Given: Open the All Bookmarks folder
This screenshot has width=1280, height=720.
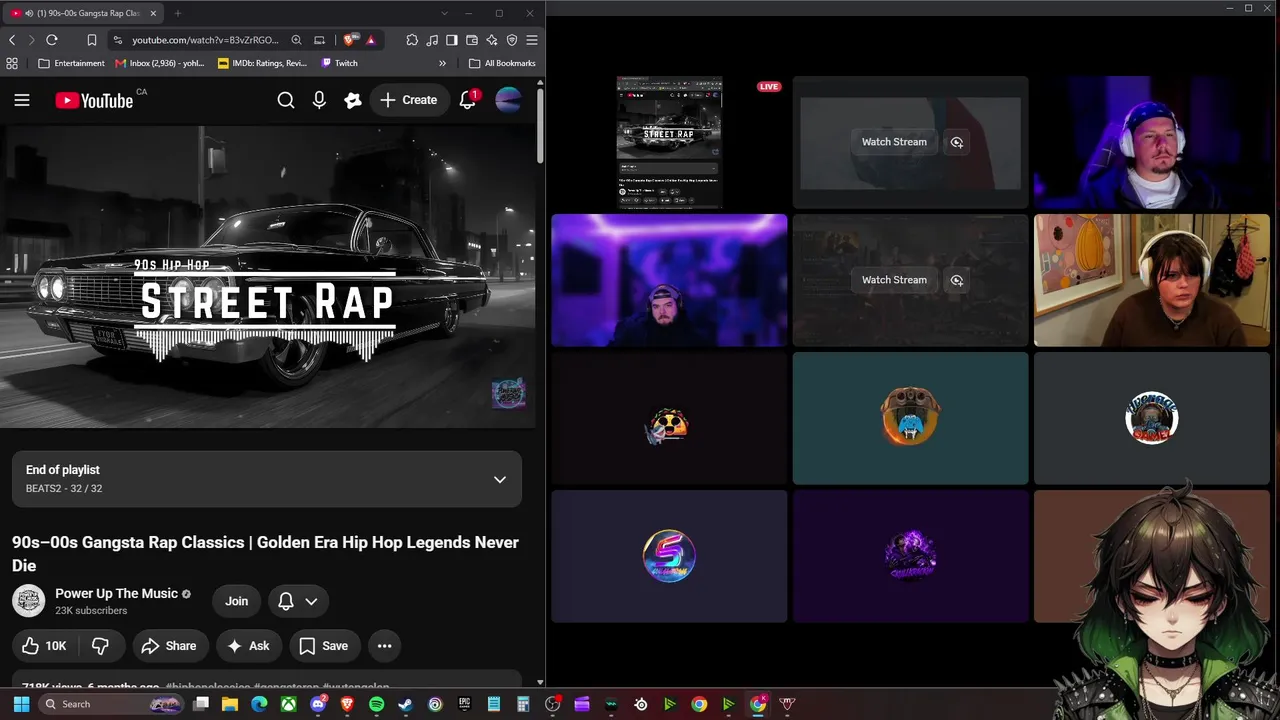Looking at the screenshot, I should point(502,63).
